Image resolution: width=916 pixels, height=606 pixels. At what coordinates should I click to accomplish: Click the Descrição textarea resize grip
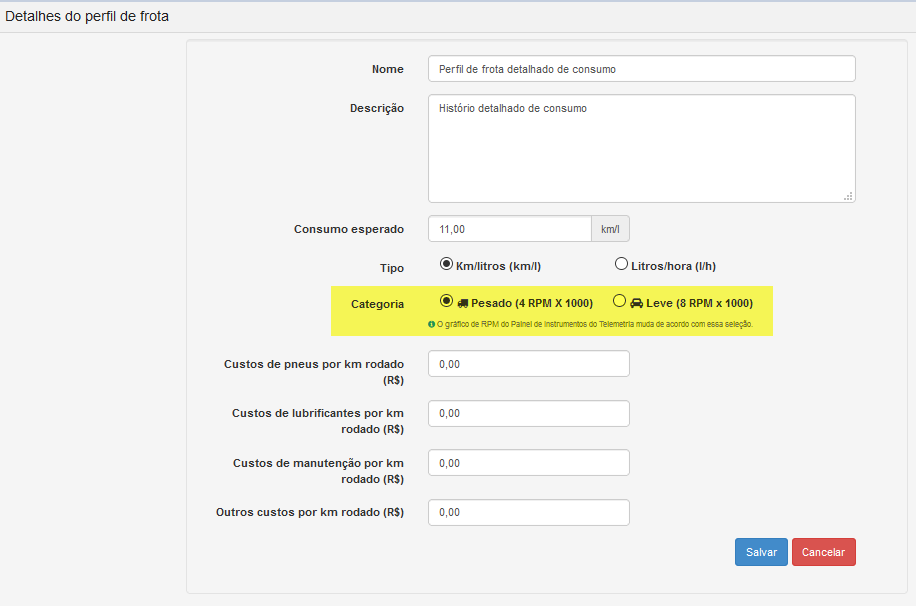point(848,196)
